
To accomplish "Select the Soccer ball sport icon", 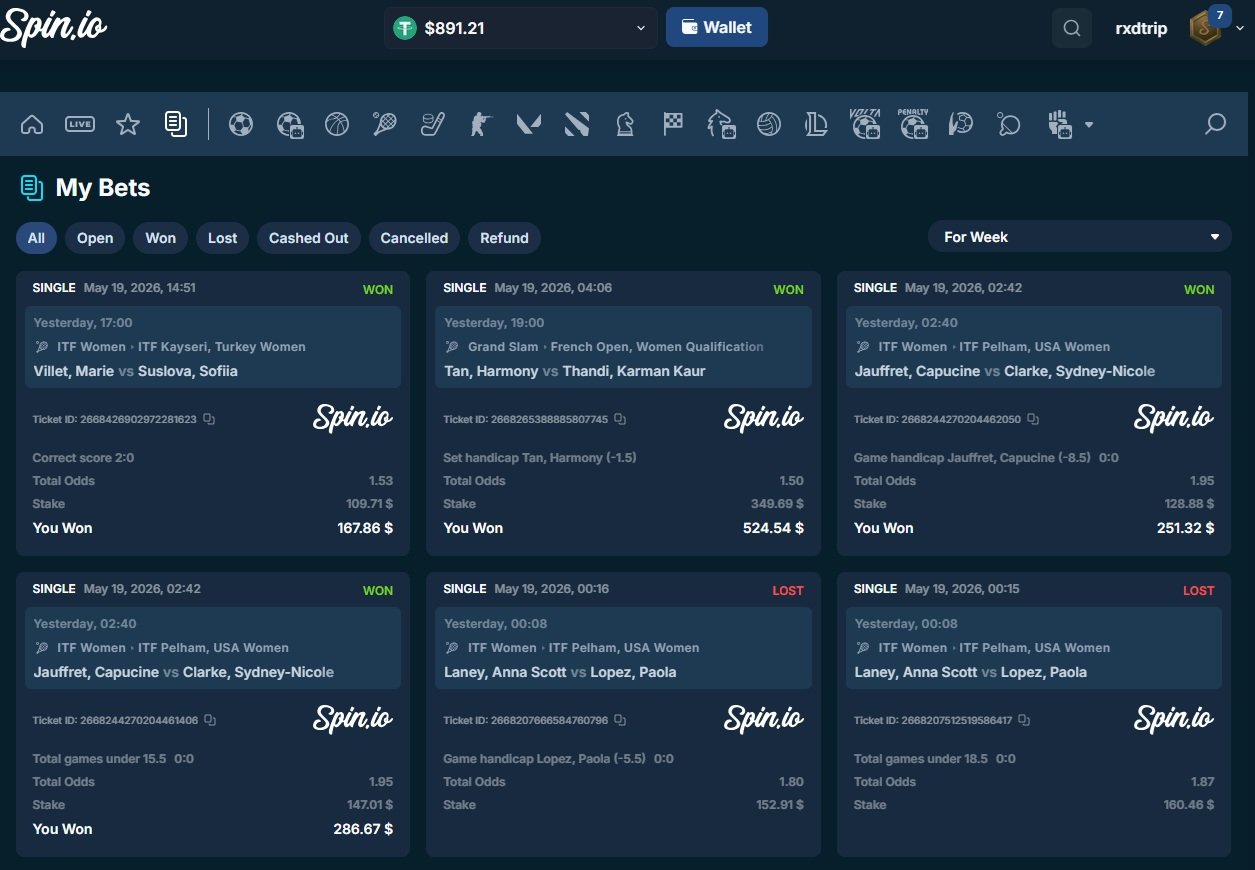I will coord(241,124).
